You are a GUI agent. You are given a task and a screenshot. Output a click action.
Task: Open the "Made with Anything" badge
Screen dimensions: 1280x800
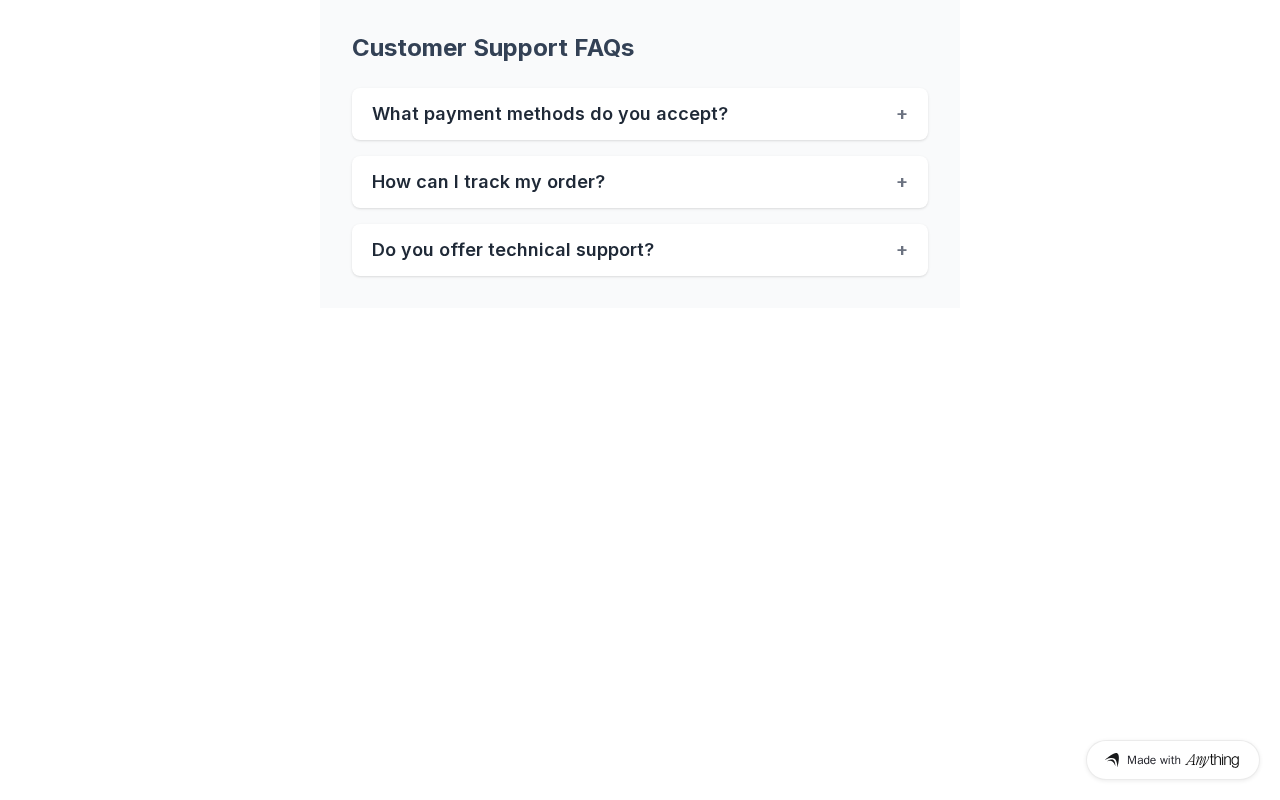coord(1172,760)
